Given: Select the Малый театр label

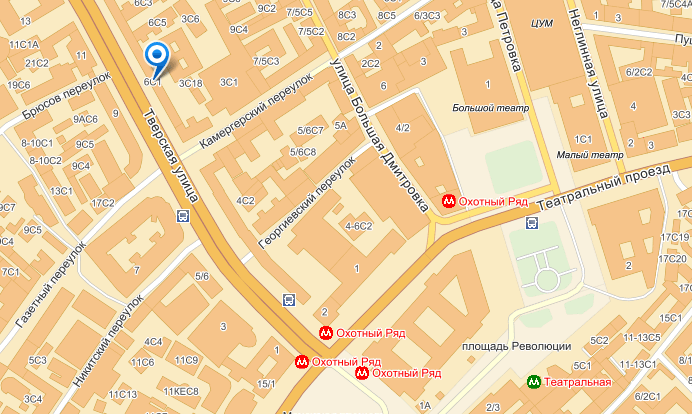Looking at the screenshot, I should coord(590,154).
